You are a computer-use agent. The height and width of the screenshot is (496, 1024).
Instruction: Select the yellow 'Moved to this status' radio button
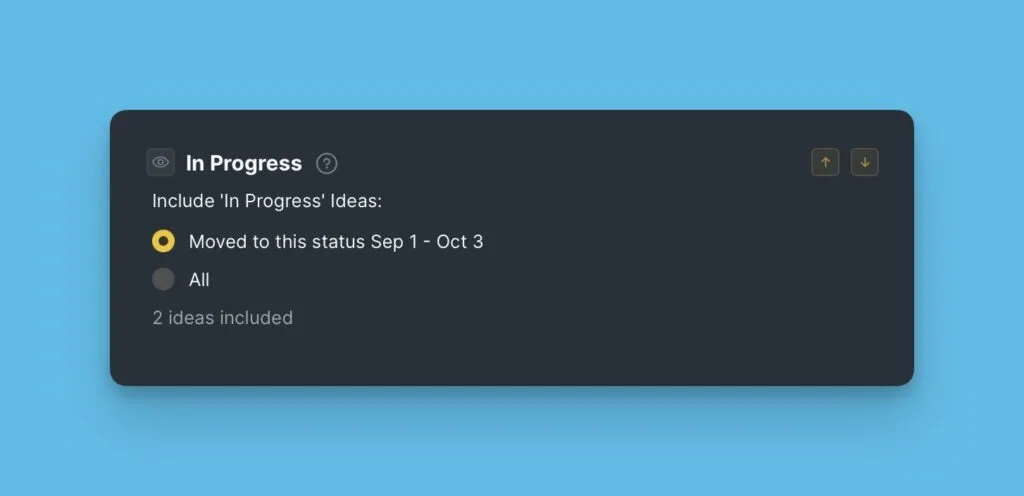click(x=163, y=241)
